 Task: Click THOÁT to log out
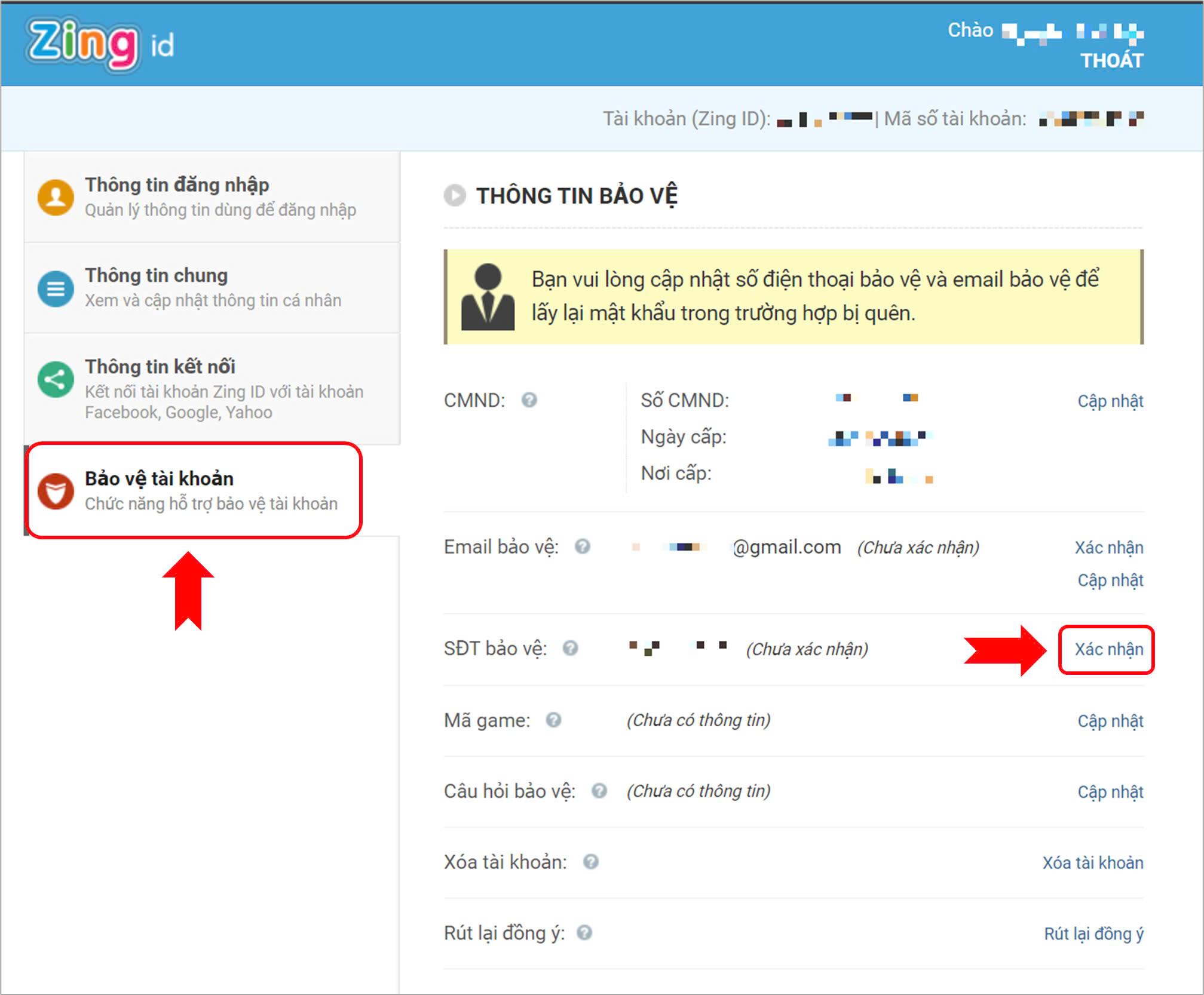[1111, 60]
